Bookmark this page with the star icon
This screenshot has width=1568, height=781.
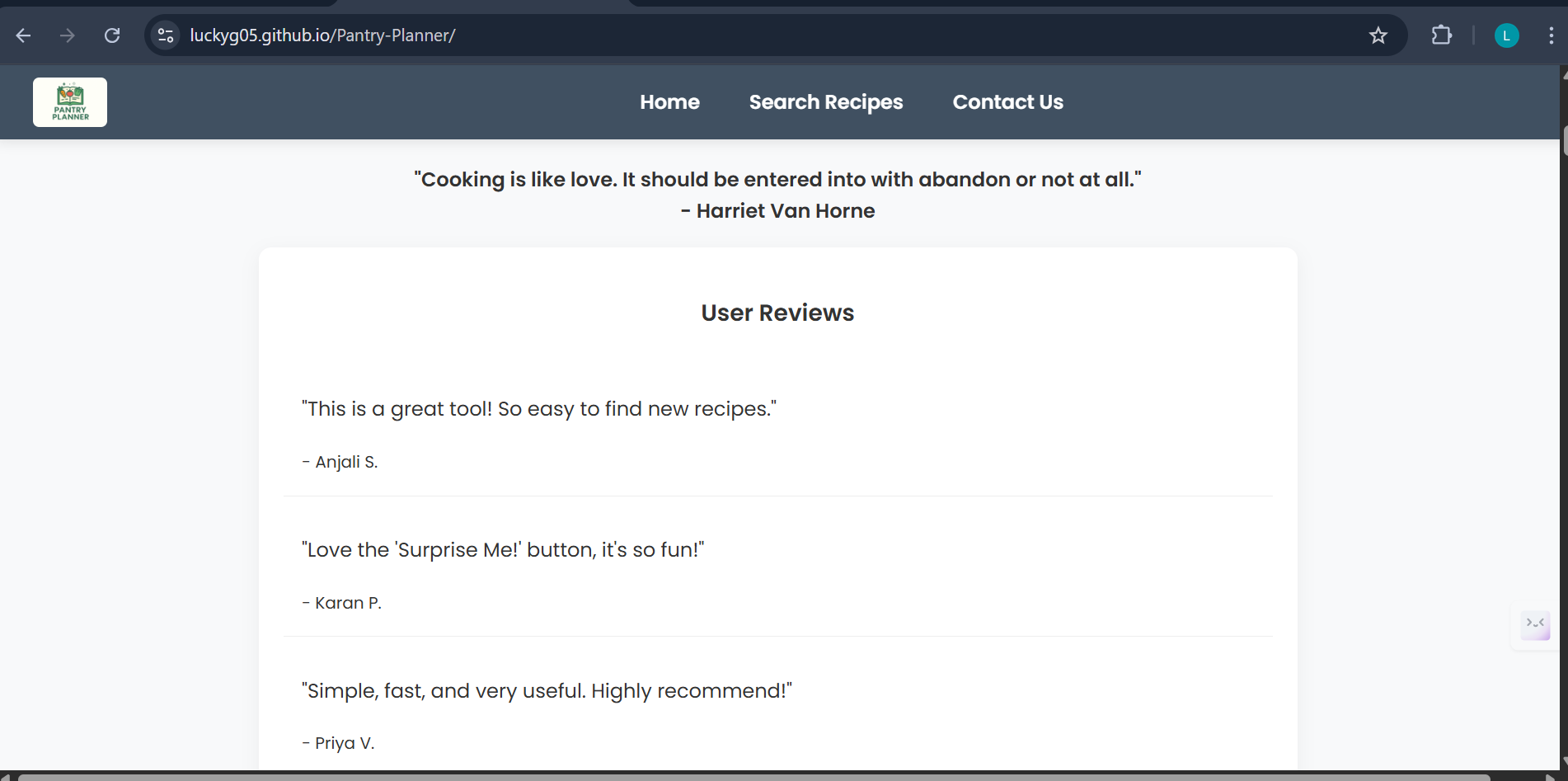pos(1378,35)
